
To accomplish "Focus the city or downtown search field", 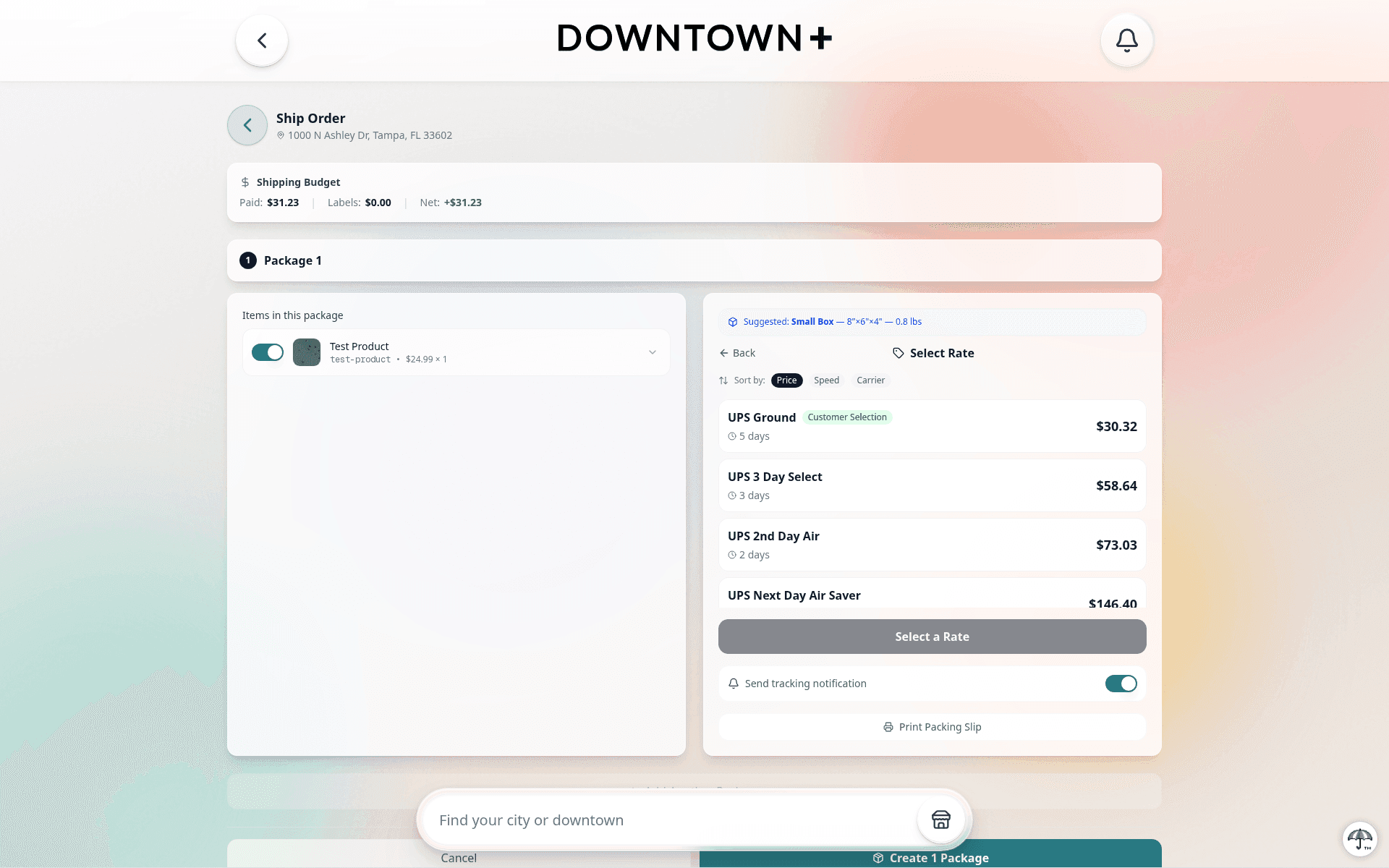I will pyautogui.click(x=669, y=820).
